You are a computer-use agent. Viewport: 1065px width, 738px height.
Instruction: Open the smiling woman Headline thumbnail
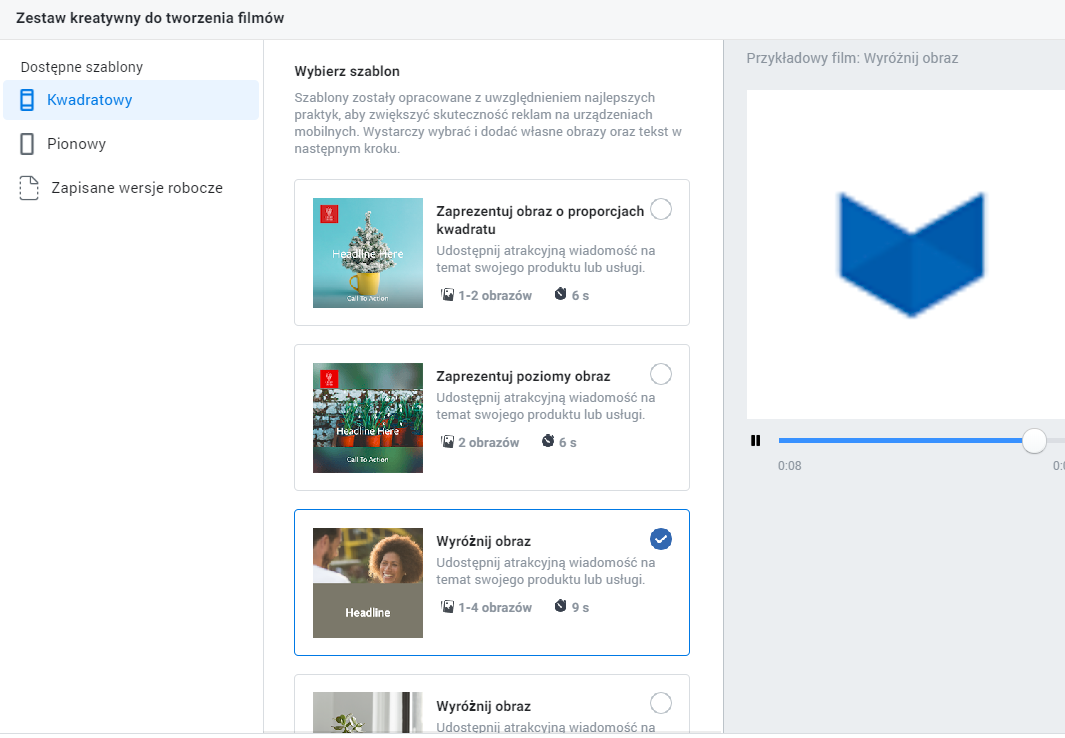pos(368,583)
